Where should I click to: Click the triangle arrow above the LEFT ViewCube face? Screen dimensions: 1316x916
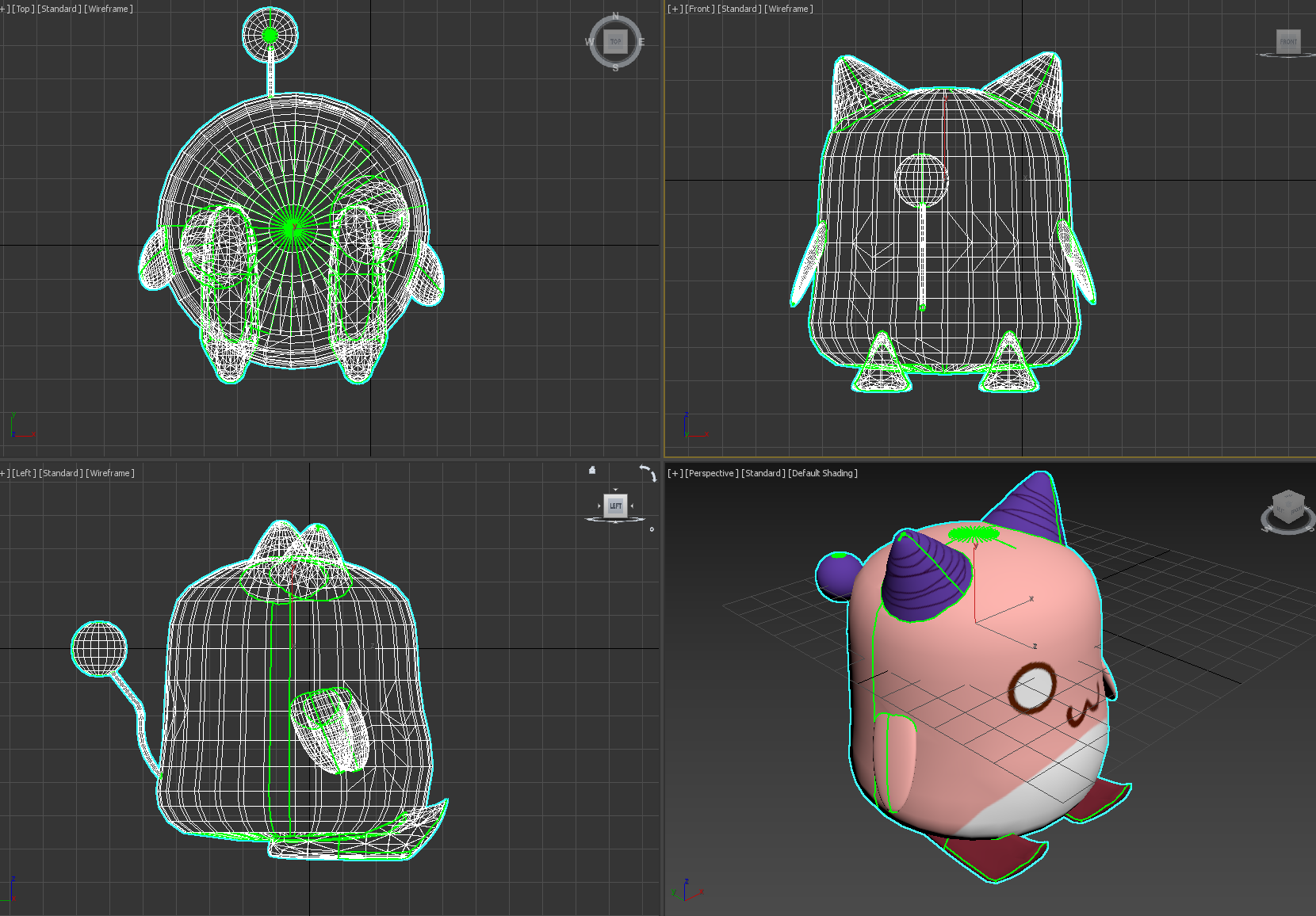tap(615, 490)
